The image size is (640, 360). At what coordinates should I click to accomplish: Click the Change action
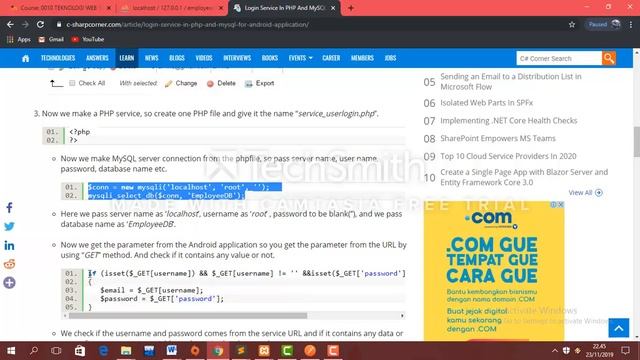click(181, 83)
